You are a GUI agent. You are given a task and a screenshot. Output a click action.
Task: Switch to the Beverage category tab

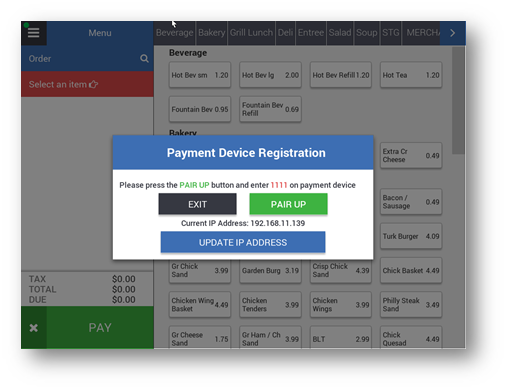click(x=174, y=33)
